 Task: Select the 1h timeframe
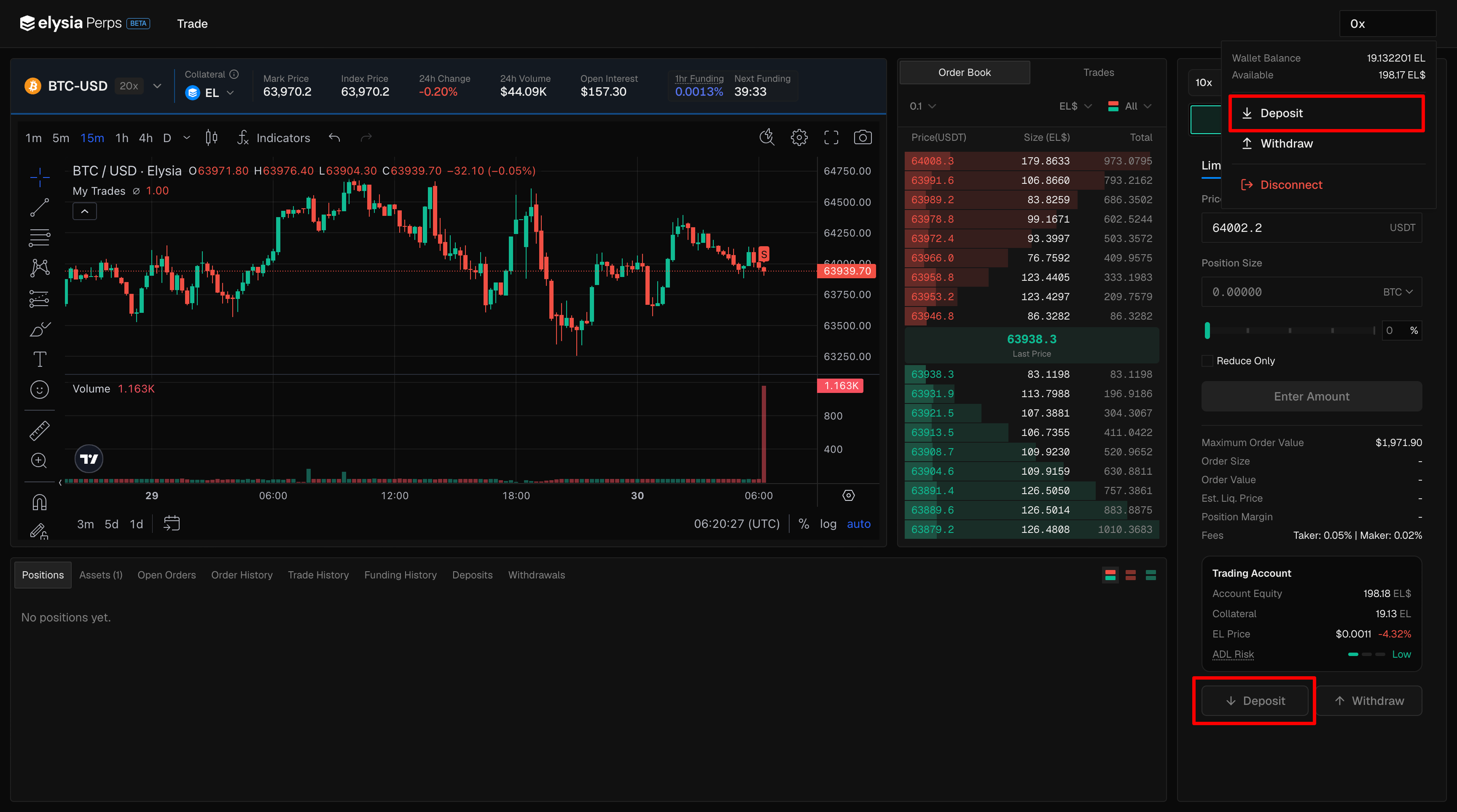(121, 138)
